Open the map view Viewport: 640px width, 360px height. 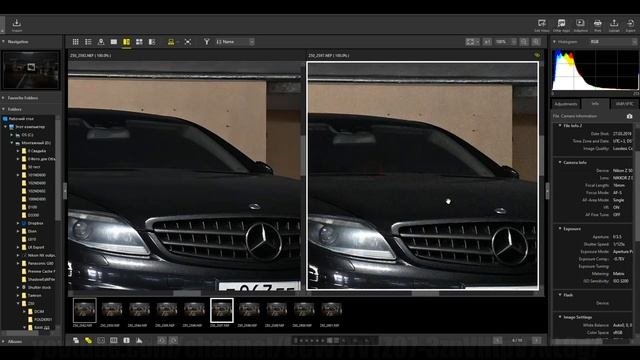click(101, 42)
